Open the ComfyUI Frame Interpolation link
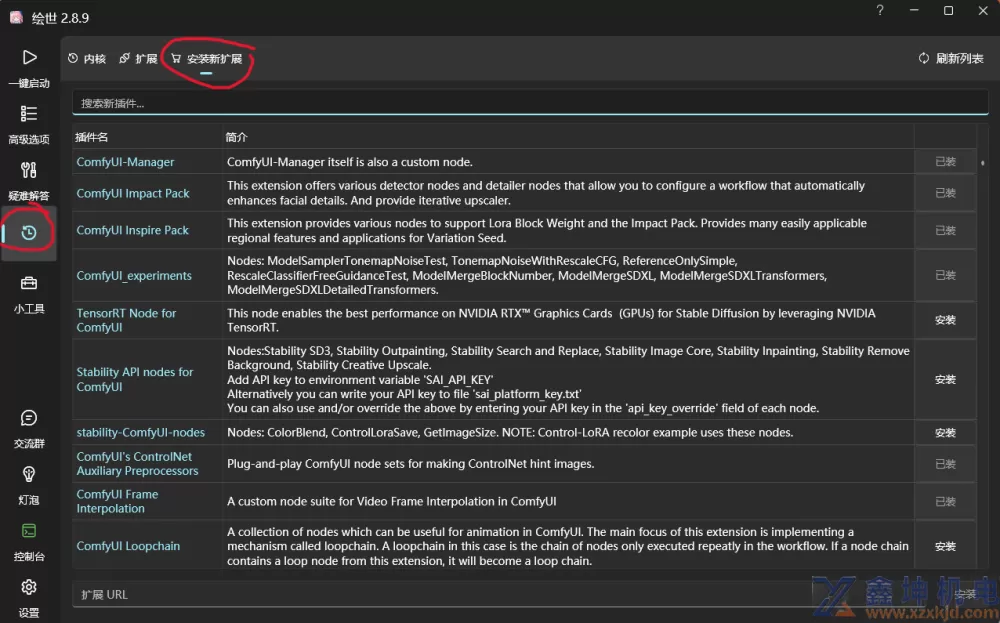The width and height of the screenshot is (1000, 623). coord(117,501)
